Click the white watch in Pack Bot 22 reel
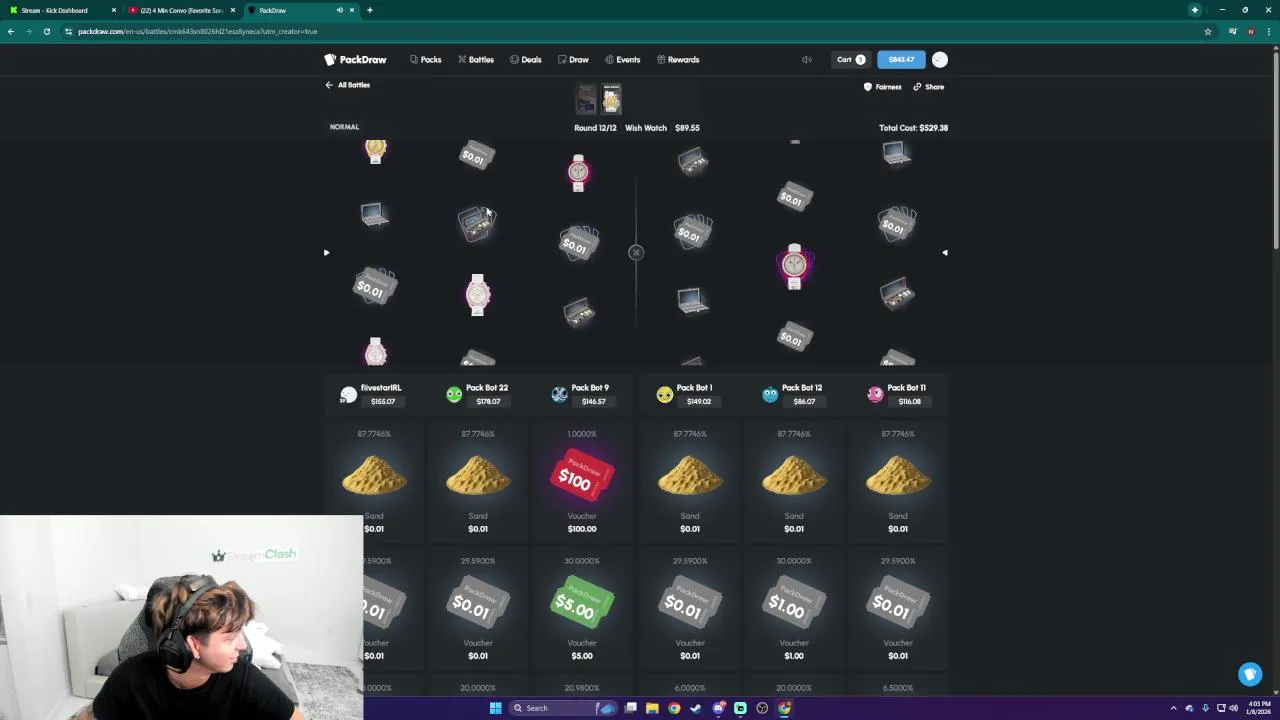 (x=478, y=294)
